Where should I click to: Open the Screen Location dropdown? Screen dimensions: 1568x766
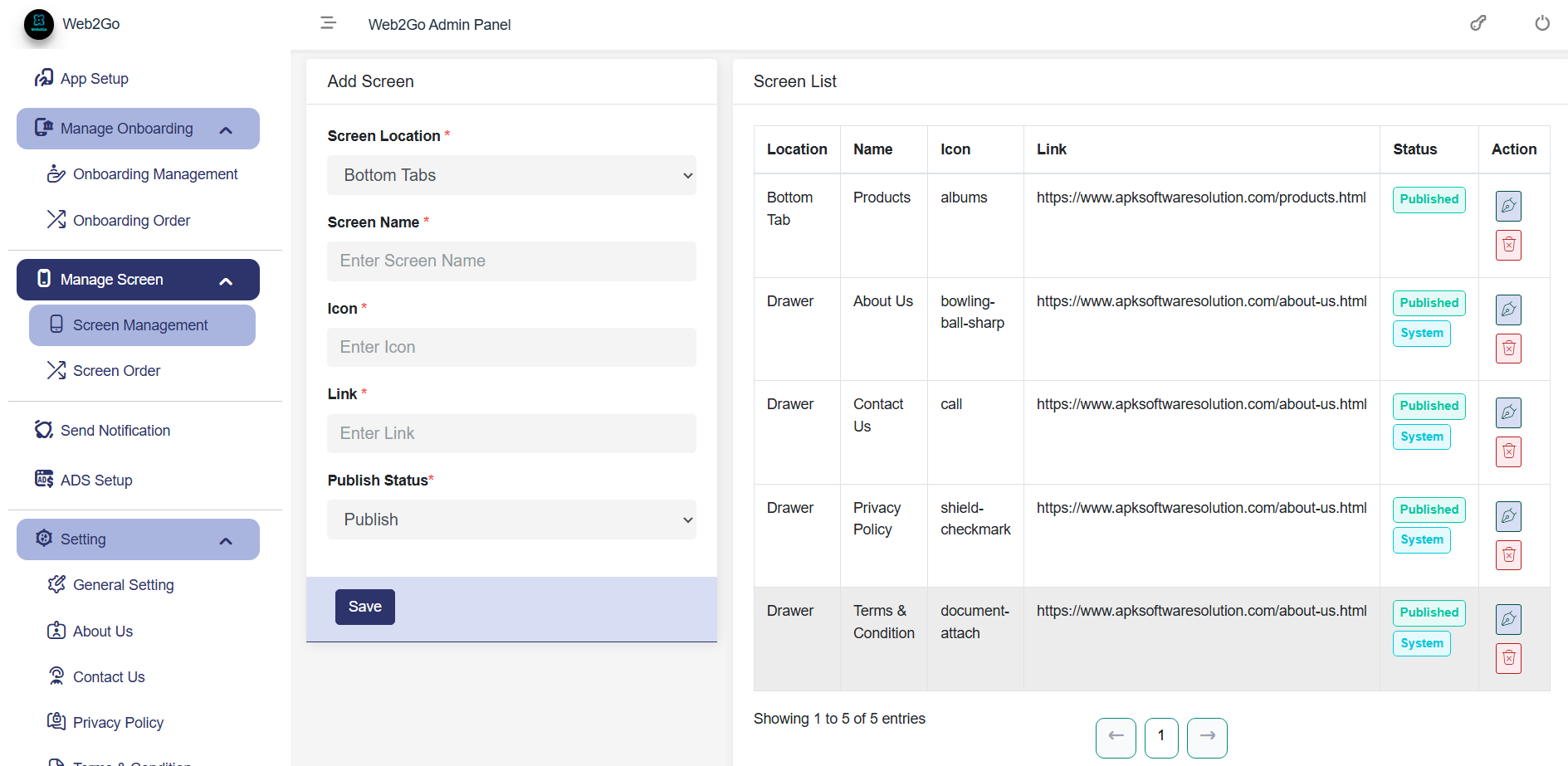(x=511, y=175)
